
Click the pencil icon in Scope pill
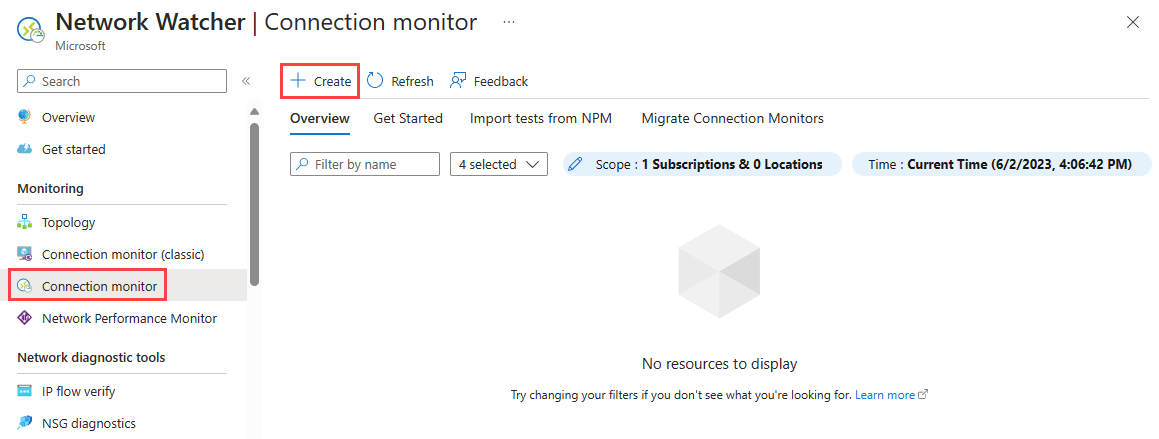(x=574, y=164)
